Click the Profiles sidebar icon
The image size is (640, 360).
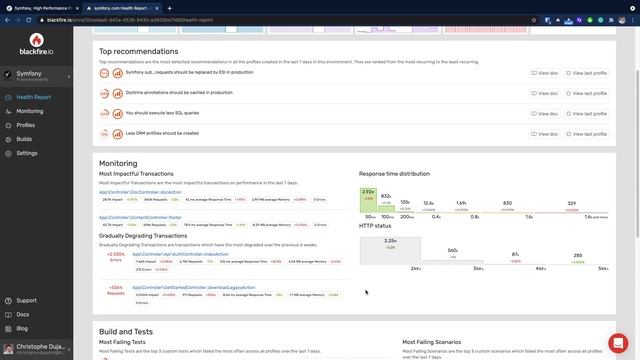pos(8,125)
